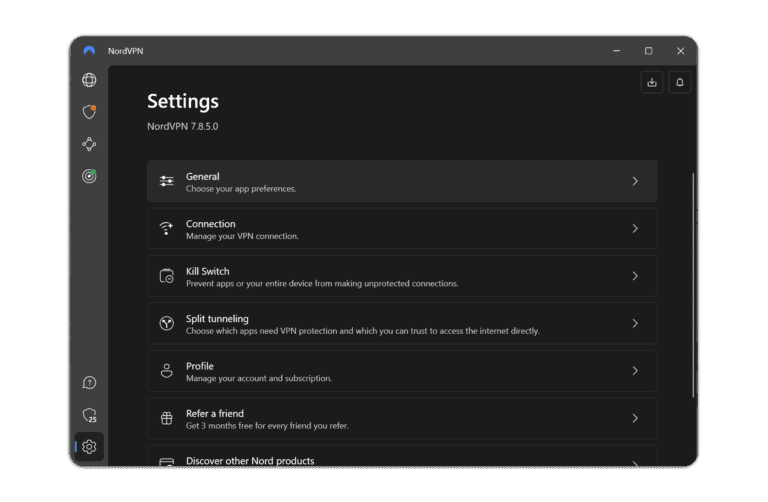The height and width of the screenshot is (502, 768).
Task: Click the Settings page heading
Action: [183, 101]
